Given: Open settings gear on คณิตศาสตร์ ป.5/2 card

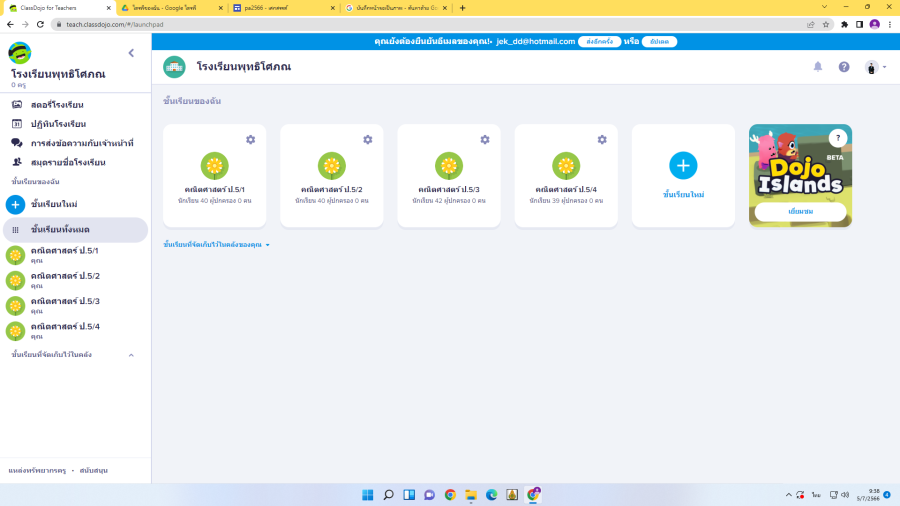Looking at the screenshot, I should point(368,139).
